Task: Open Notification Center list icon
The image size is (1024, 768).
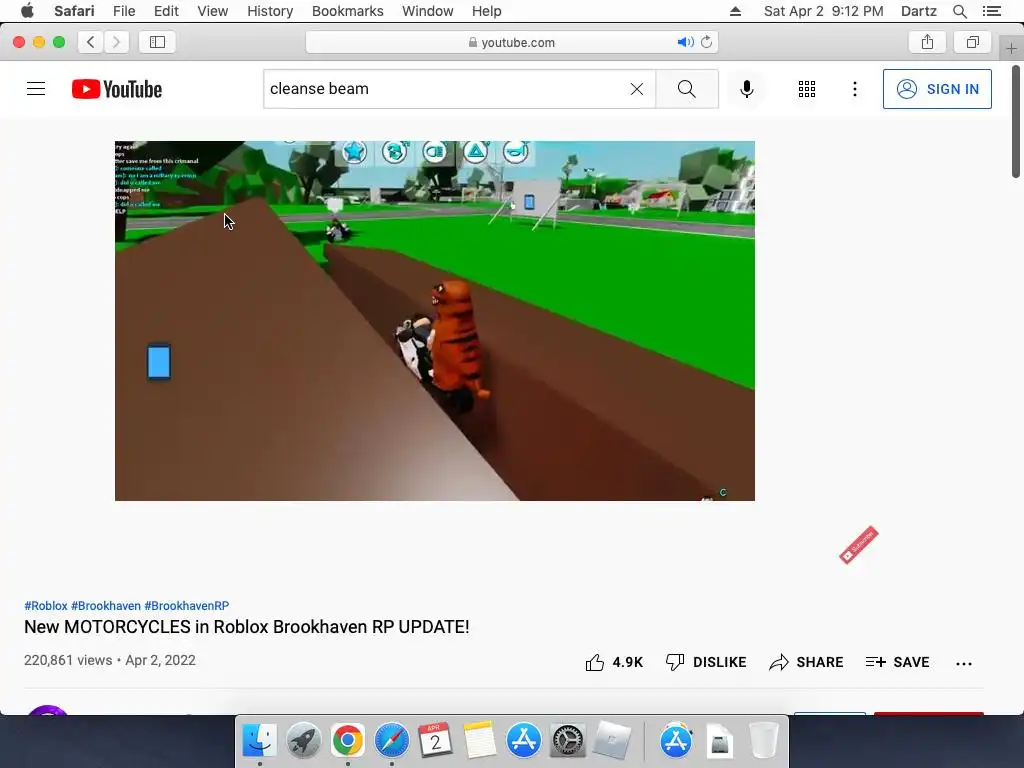Action: click(992, 11)
